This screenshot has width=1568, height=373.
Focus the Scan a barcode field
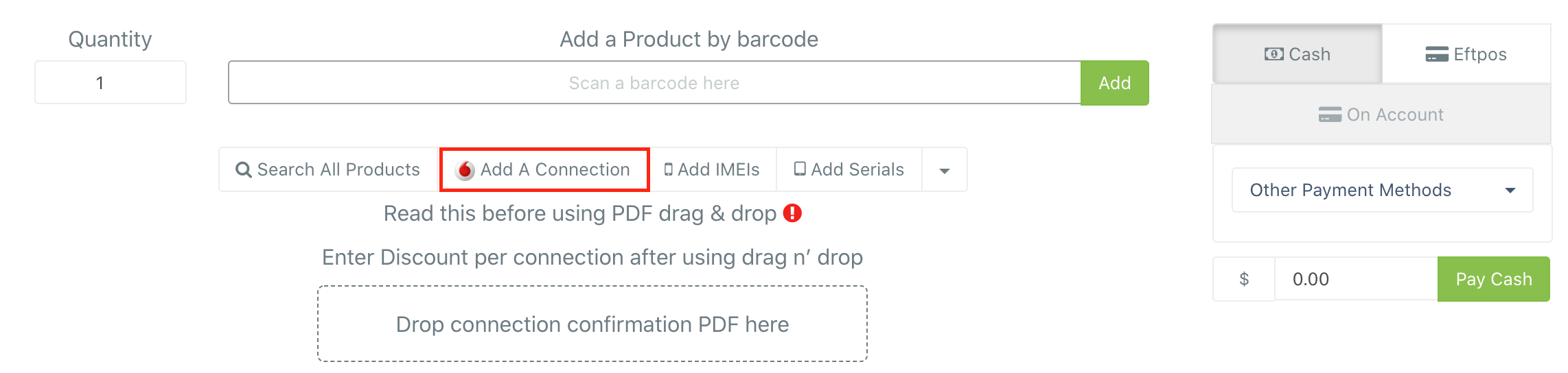tap(654, 83)
